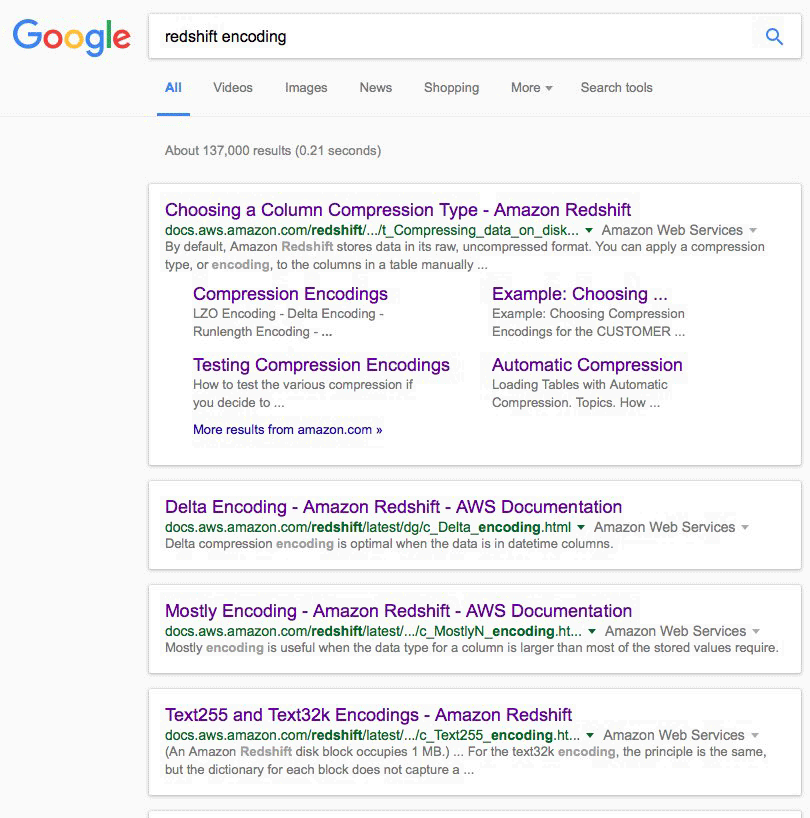Image resolution: width=810 pixels, height=818 pixels.
Task: Click the 'LZO Encoding - Delta Encoding' snippet
Action: 288,322
